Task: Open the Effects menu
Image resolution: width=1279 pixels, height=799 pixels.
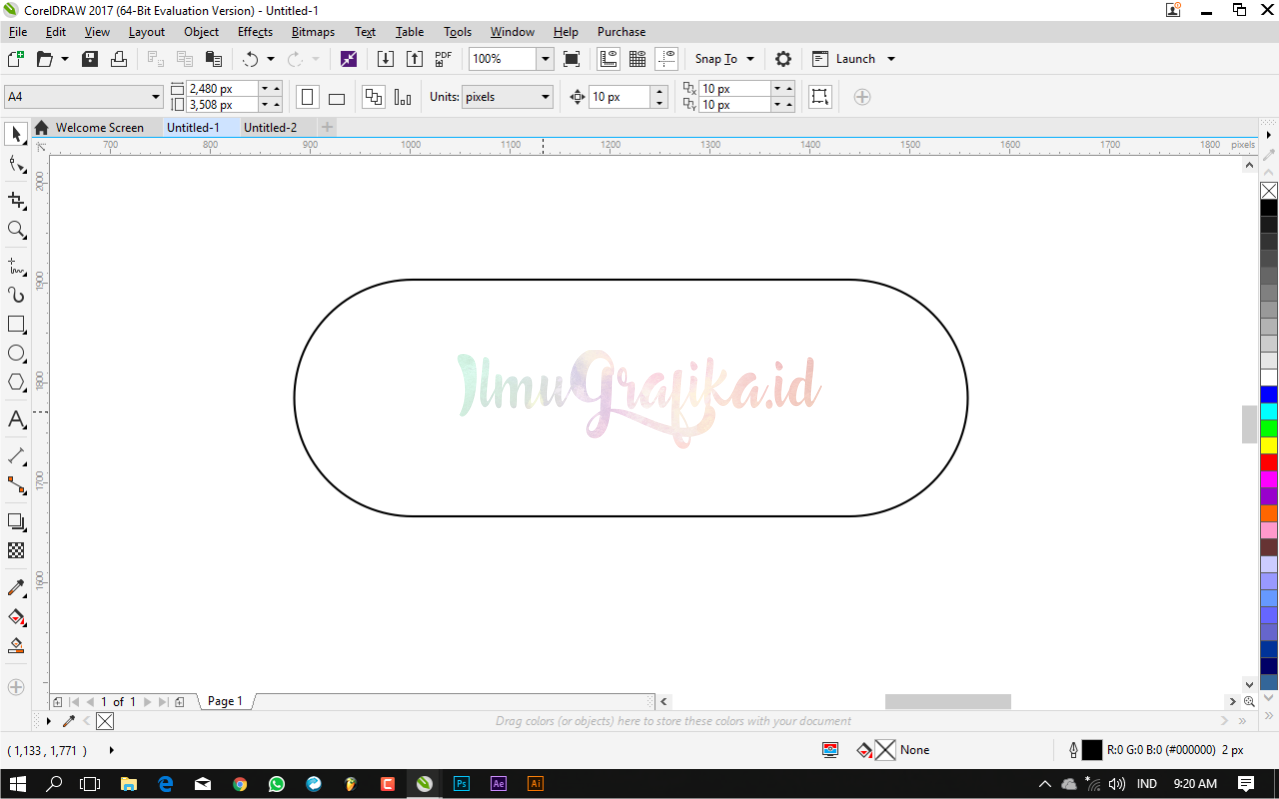Action: (x=255, y=32)
